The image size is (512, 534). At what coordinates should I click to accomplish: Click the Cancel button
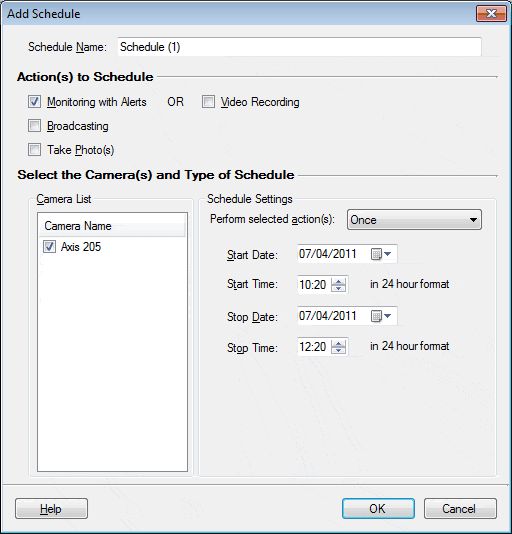[460, 508]
